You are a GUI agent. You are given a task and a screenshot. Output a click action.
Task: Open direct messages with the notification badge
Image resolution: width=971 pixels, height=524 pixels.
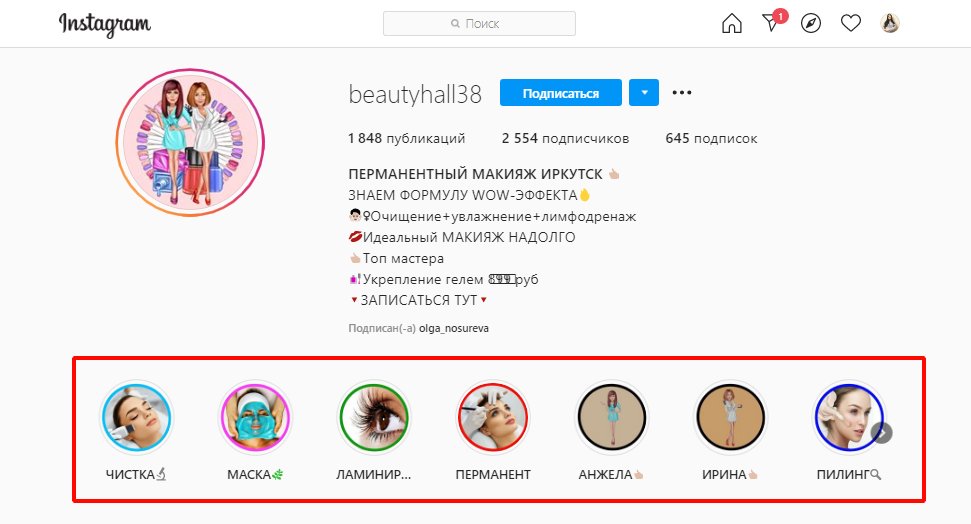tap(774, 22)
